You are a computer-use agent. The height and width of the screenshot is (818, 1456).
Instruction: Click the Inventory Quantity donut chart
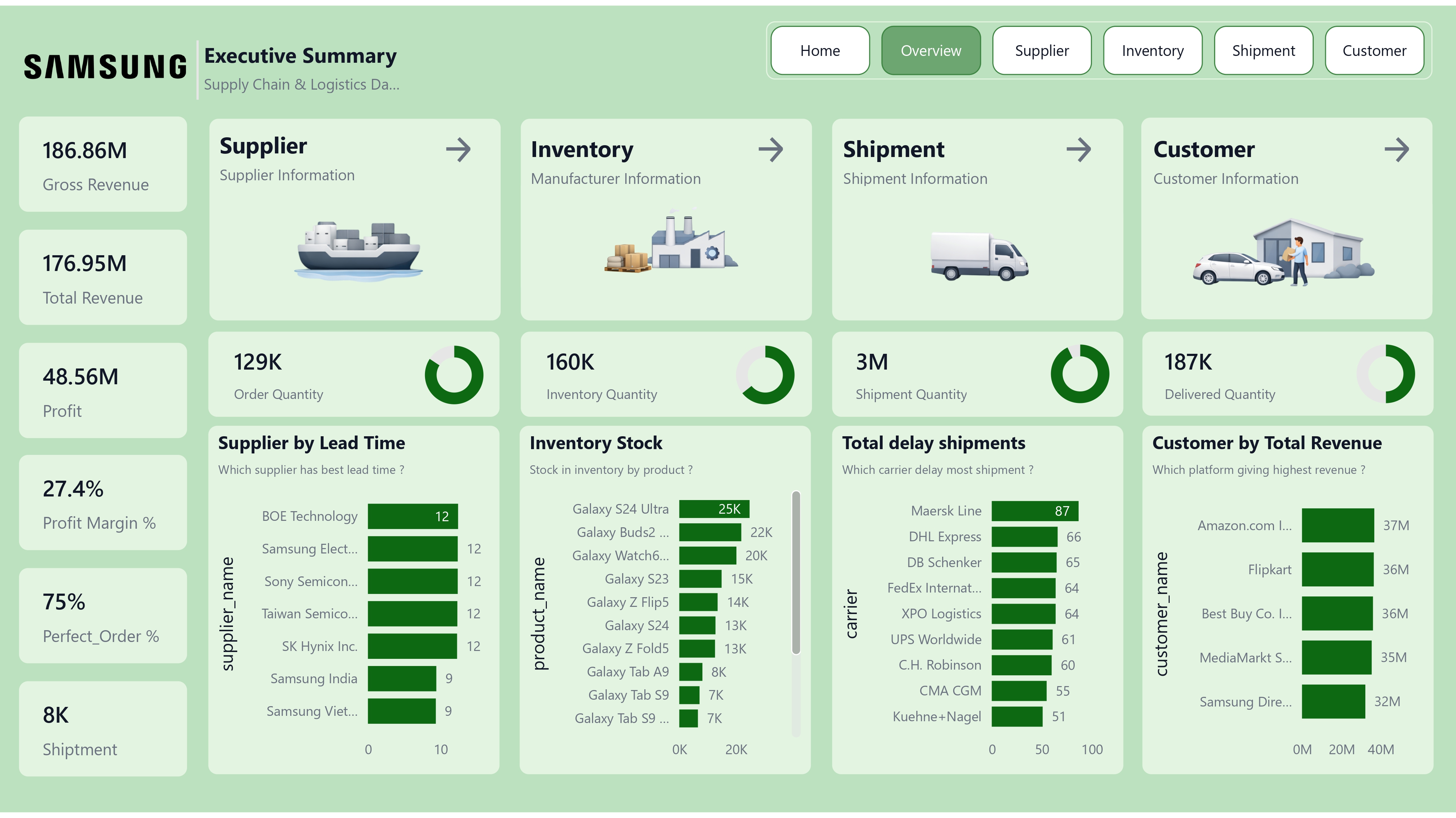click(765, 375)
